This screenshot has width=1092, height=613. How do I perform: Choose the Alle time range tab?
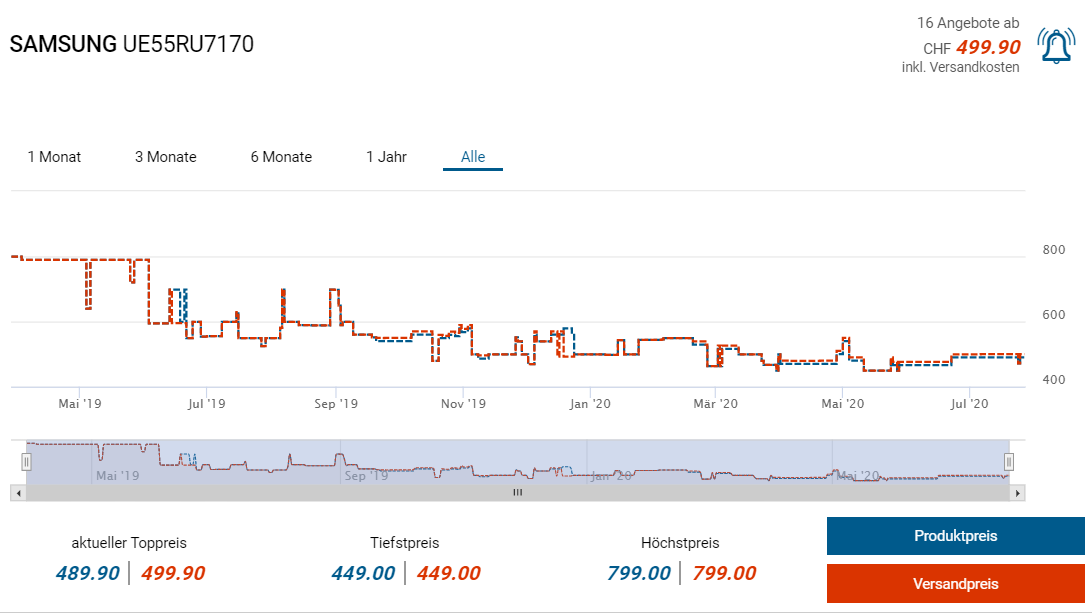[x=473, y=157]
